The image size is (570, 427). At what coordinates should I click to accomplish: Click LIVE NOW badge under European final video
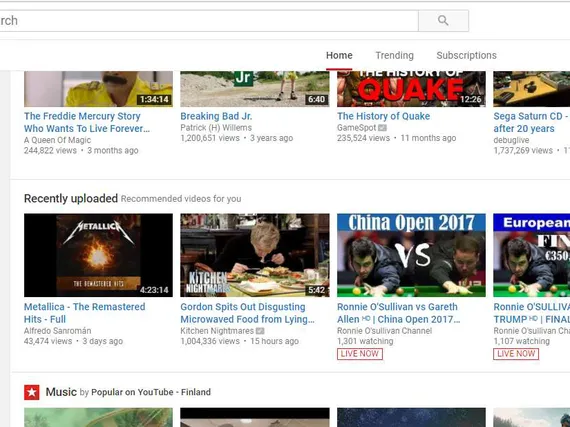point(516,354)
